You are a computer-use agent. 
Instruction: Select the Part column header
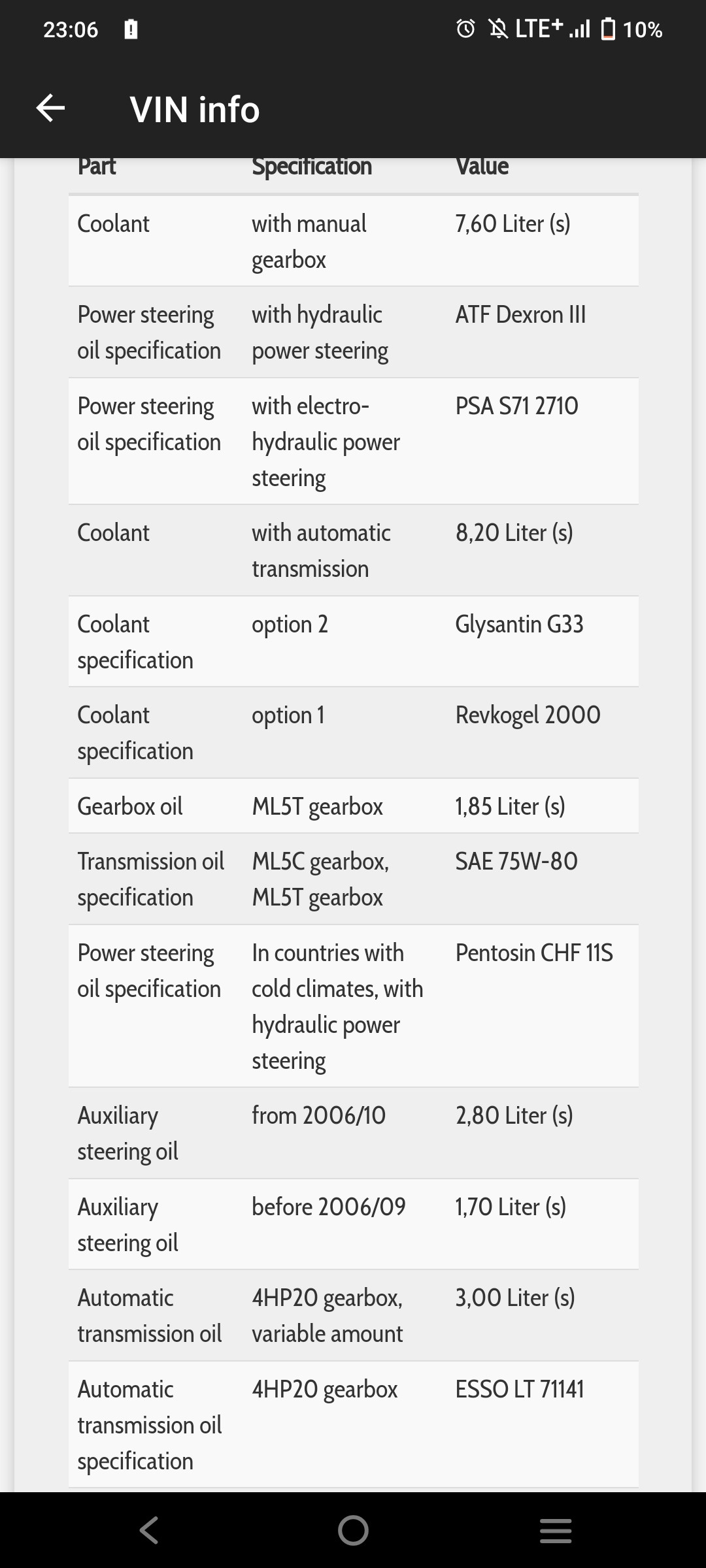(97, 167)
